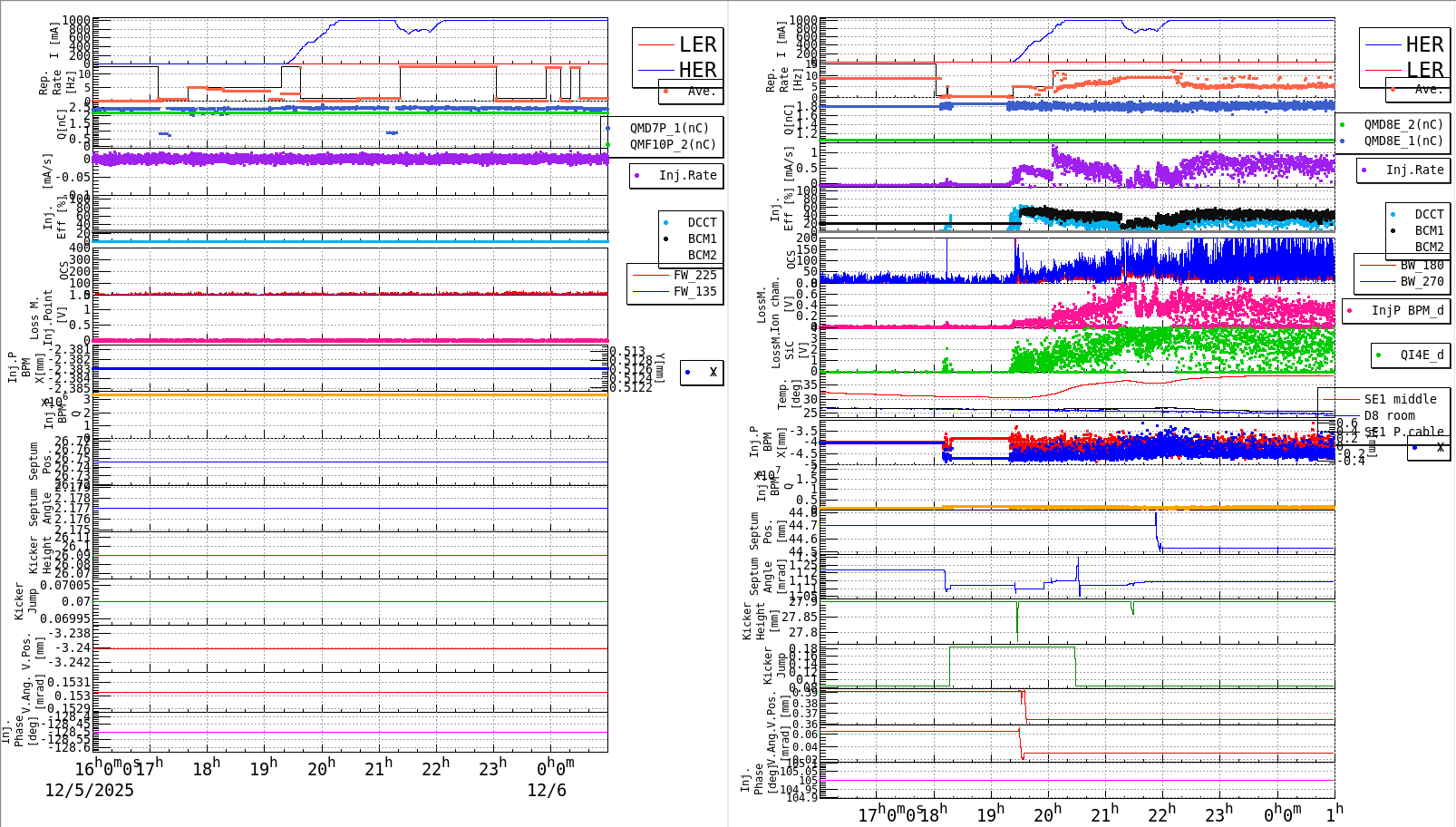Select the blue QMD7P_1(nC) marker icon

[x=608, y=128]
